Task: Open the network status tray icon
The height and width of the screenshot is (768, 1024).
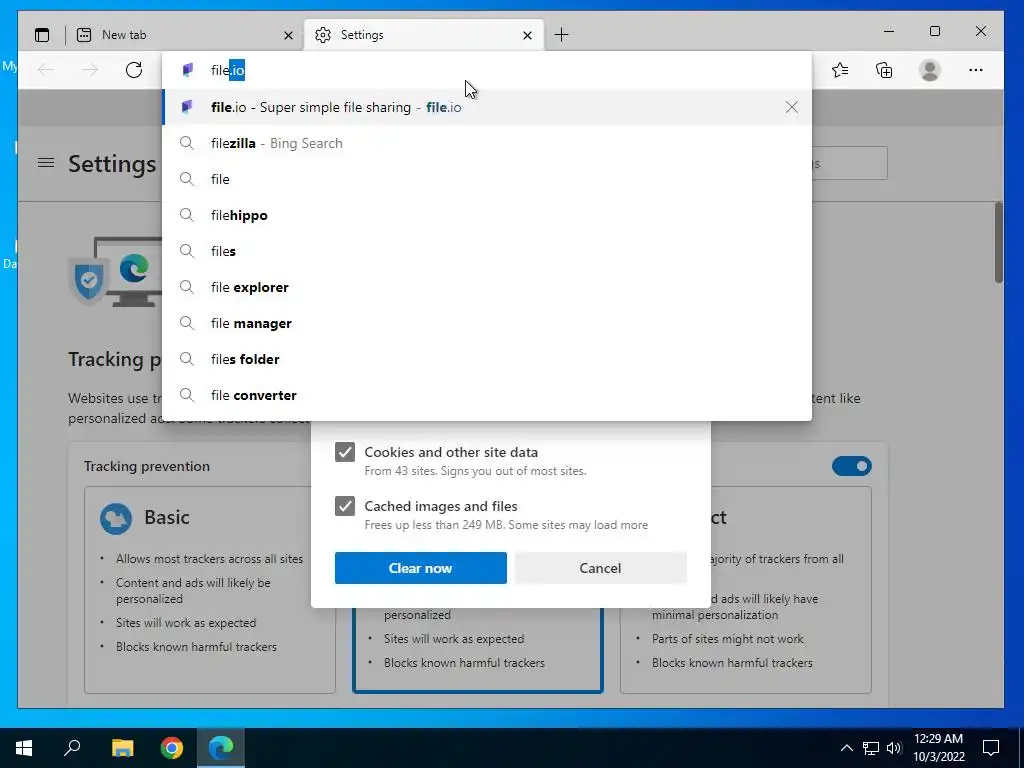Action: pyautogui.click(x=871, y=748)
